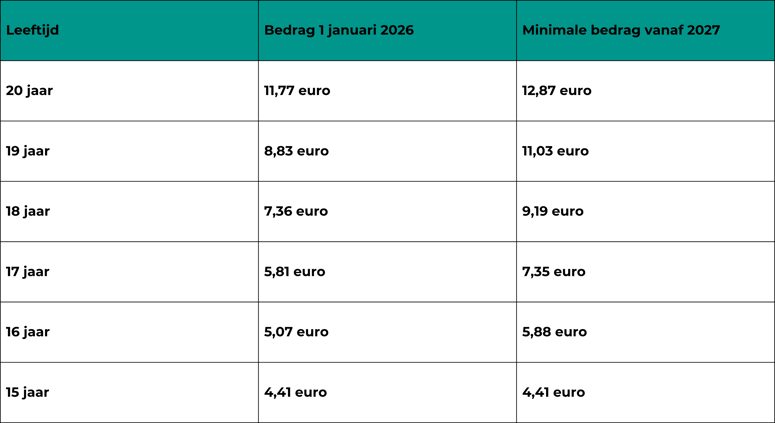Select the '15 jaar' row cell
The width and height of the screenshot is (775, 423).
tap(28, 393)
